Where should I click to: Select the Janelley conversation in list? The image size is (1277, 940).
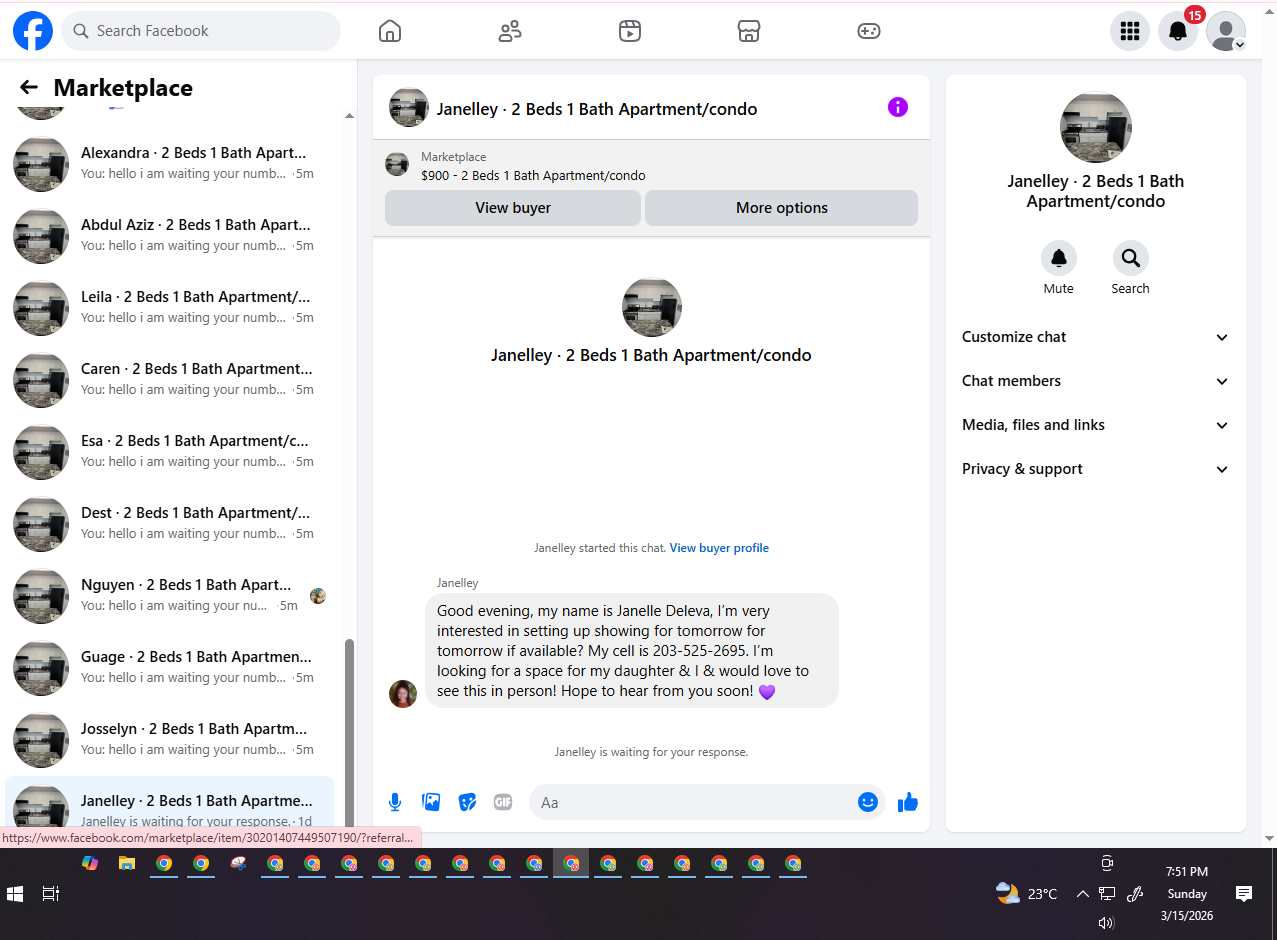click(170, 804)
